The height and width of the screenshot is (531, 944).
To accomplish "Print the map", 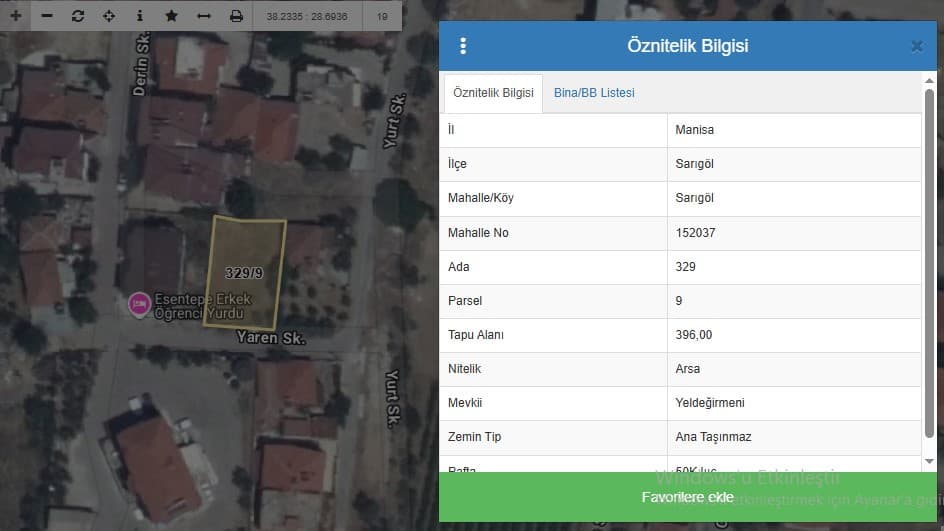I will point(237,16).
